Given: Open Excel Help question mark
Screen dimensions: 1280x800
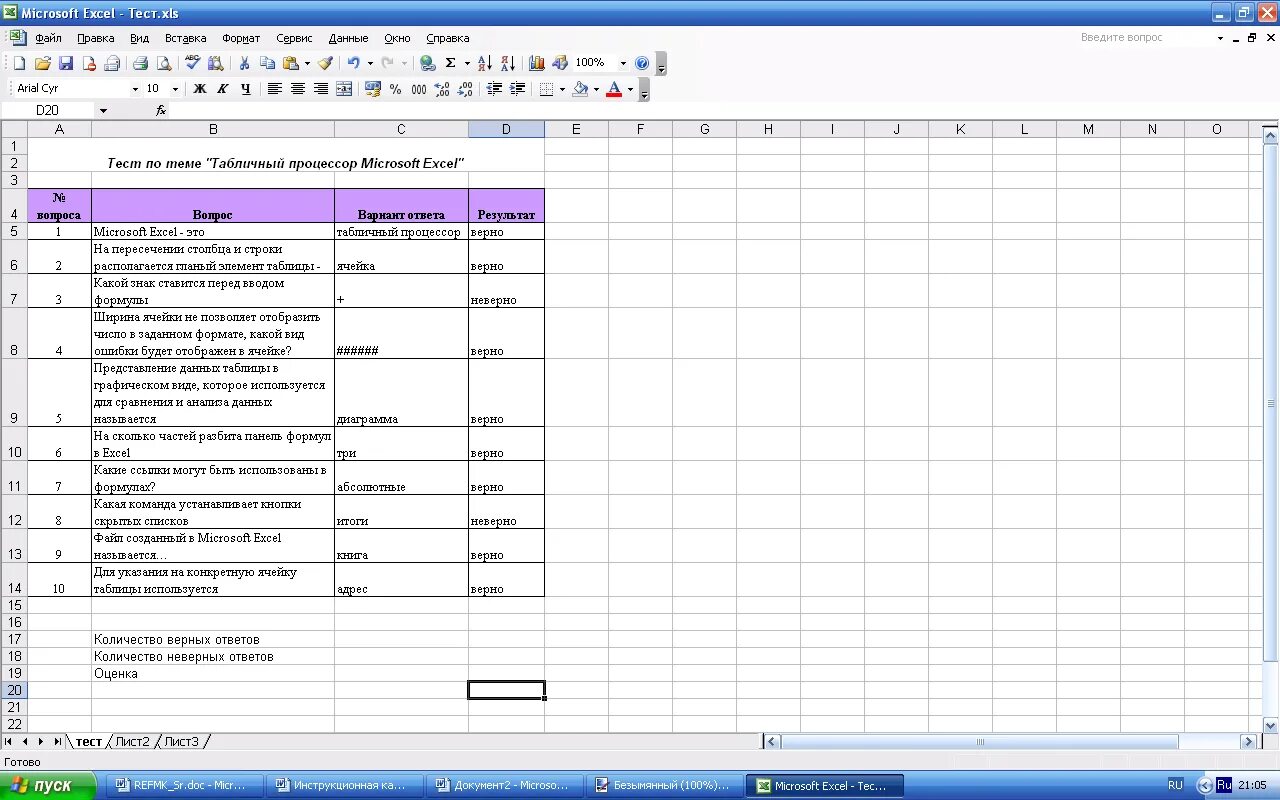Looking at the screenshot, I should click(x=642, y=63).
